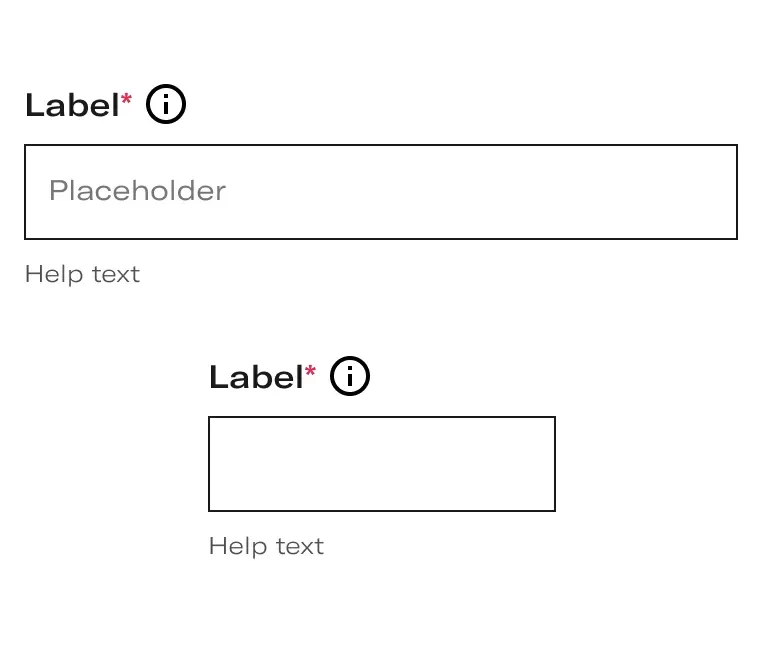762x672 pixels.
Task: Click the Help text under the wide field
Action: click(x=83, y=275)
